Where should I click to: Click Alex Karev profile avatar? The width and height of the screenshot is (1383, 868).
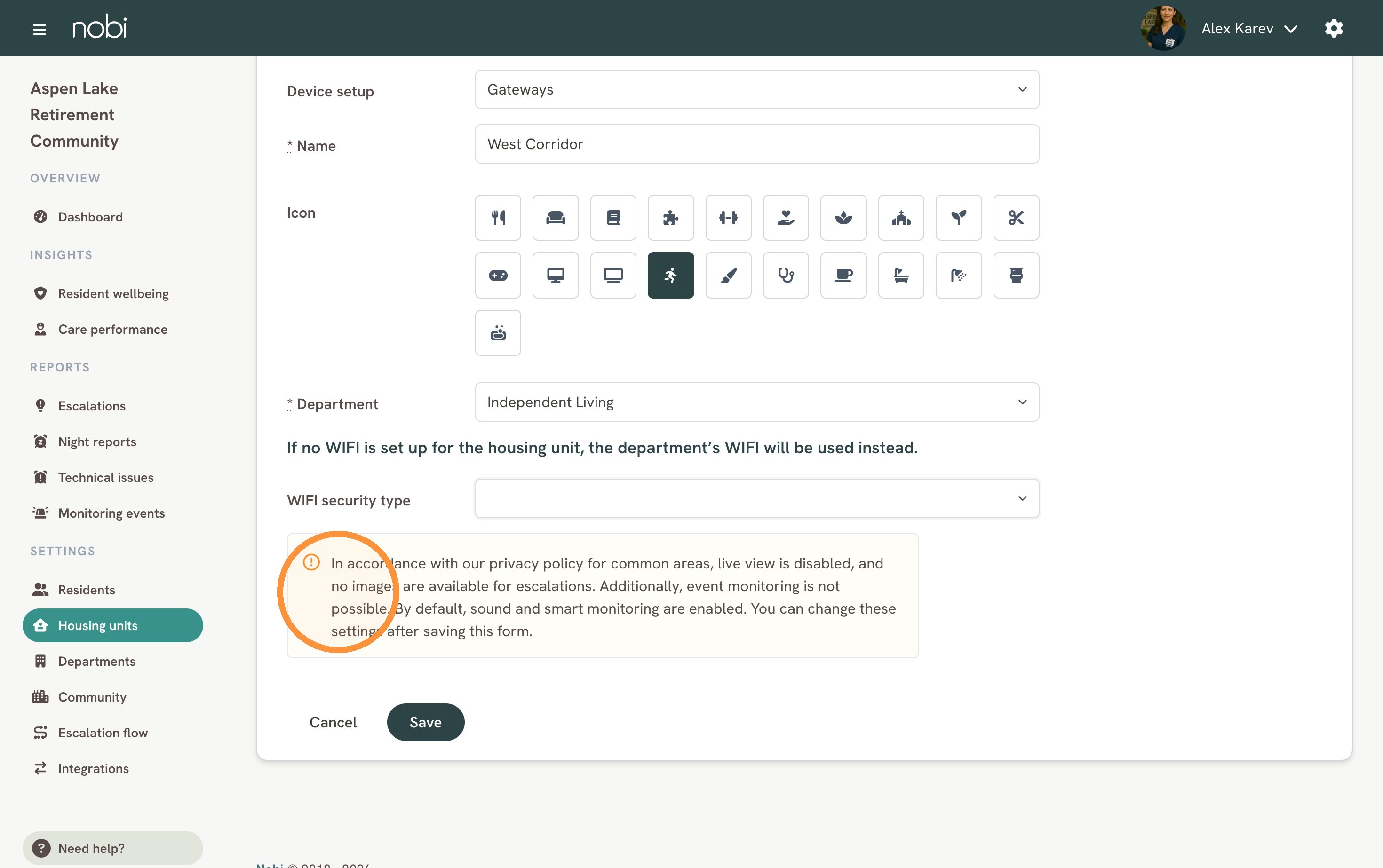pyautogui.click(x=1163, y=28)
